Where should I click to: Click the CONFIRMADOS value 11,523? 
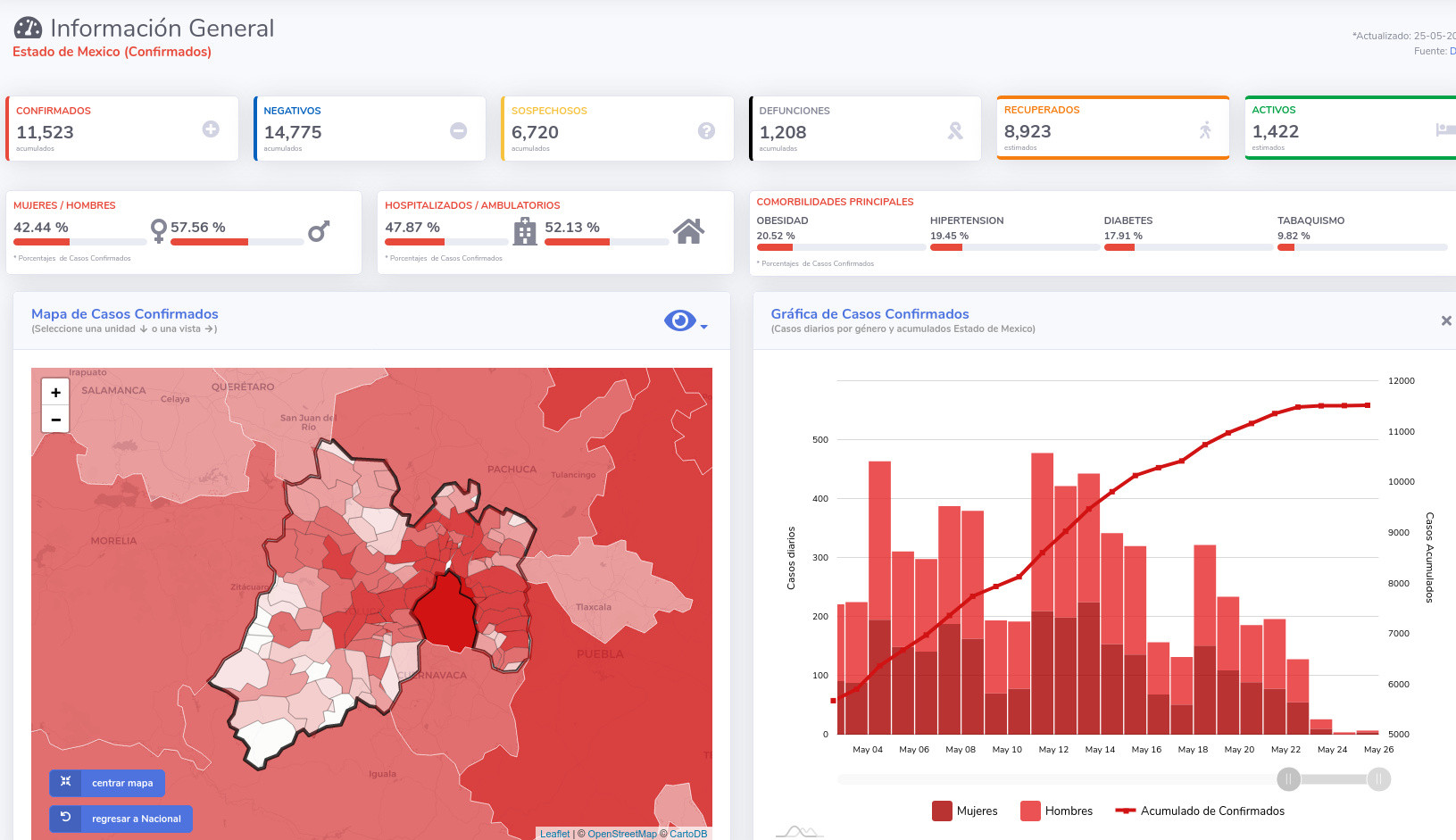coord(45,132)
